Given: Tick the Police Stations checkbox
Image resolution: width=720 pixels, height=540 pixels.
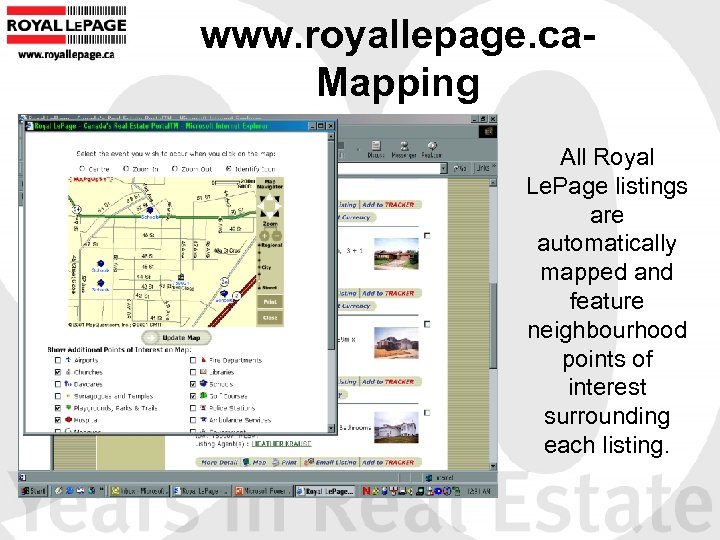Looking at the screenshot, I should pyautogui.click(x=193, y=408).
